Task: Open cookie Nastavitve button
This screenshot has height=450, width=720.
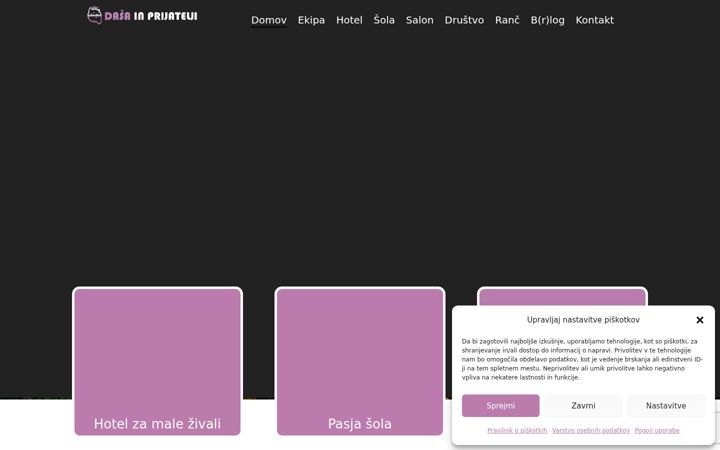Action: click(x=666, y=405)
